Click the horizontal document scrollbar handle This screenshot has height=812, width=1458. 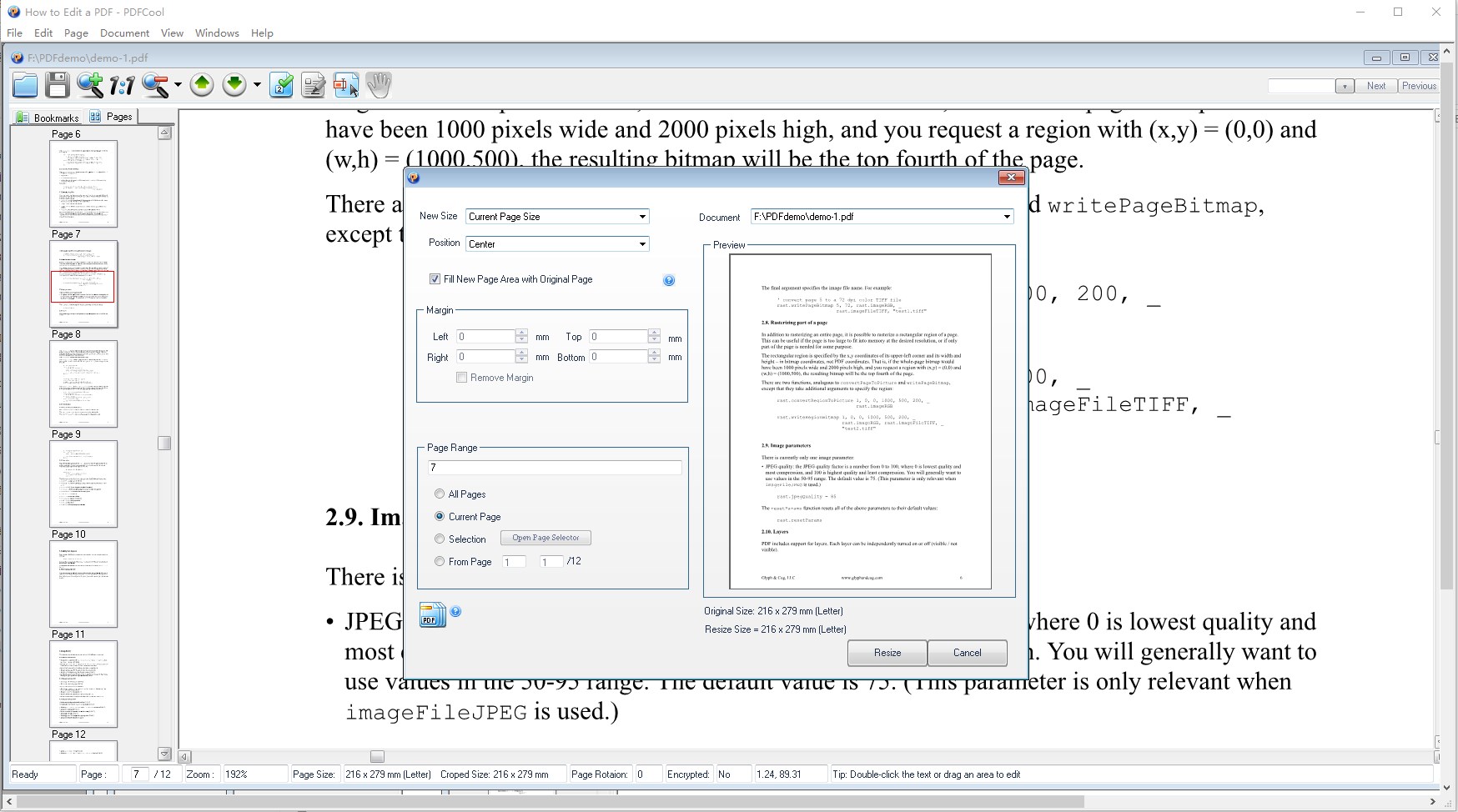(377, 757)
